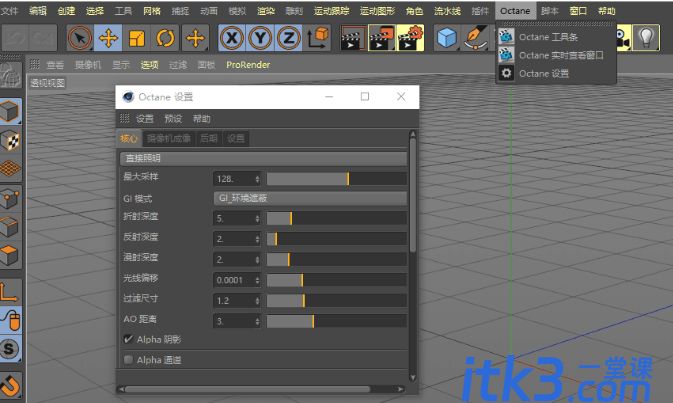Activate the Move tool in toolbar
This screenshot has width=673, height=403.
[108, 38]
